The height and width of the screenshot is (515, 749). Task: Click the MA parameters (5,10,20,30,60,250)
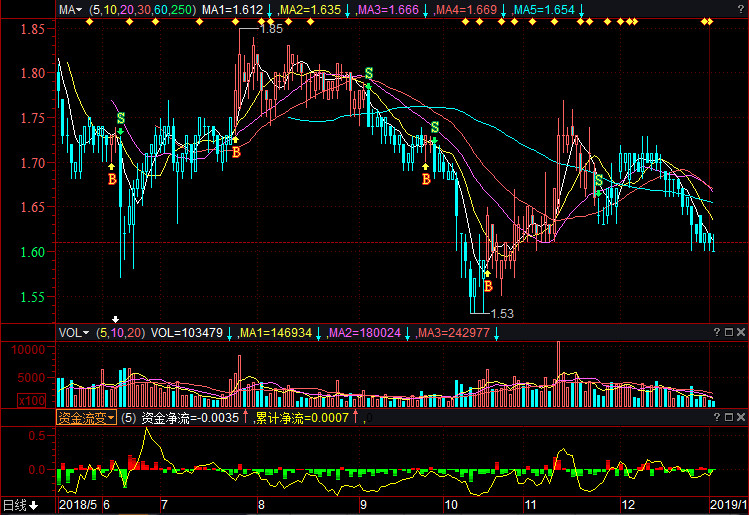(x=142, y=10)
